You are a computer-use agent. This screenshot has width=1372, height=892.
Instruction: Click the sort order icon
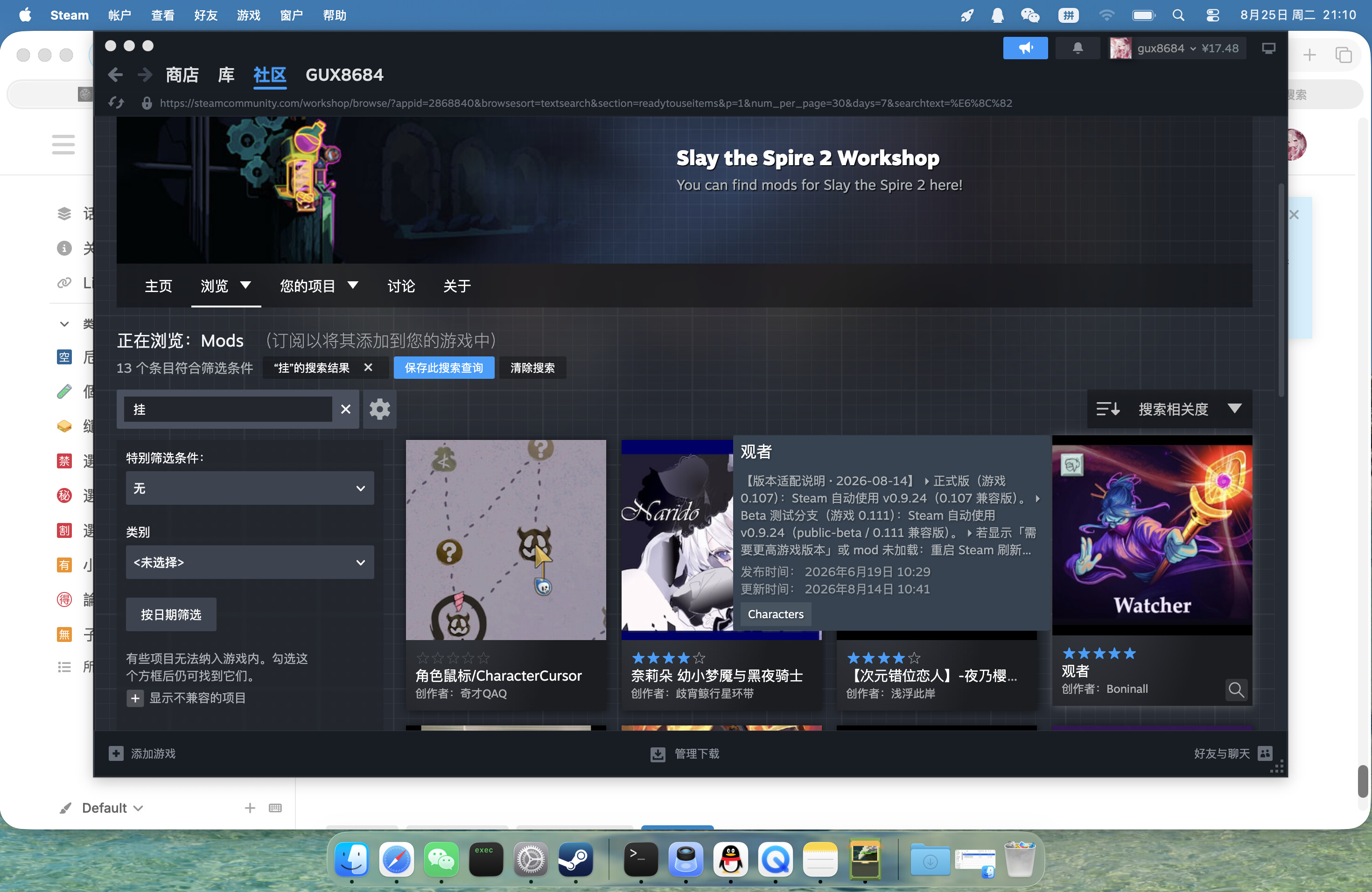(1107, 409)
